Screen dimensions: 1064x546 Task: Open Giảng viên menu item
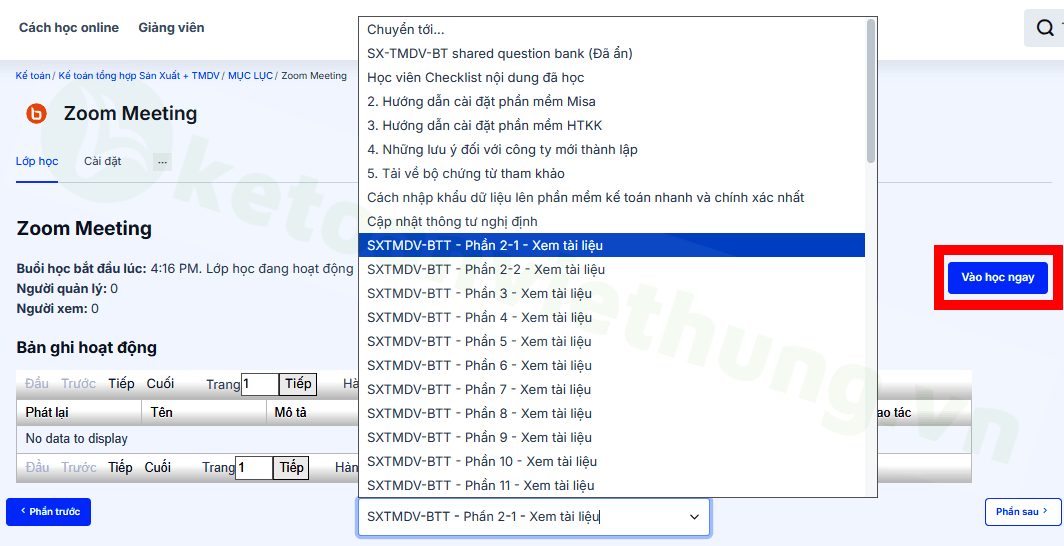click(x=171, y=27)
